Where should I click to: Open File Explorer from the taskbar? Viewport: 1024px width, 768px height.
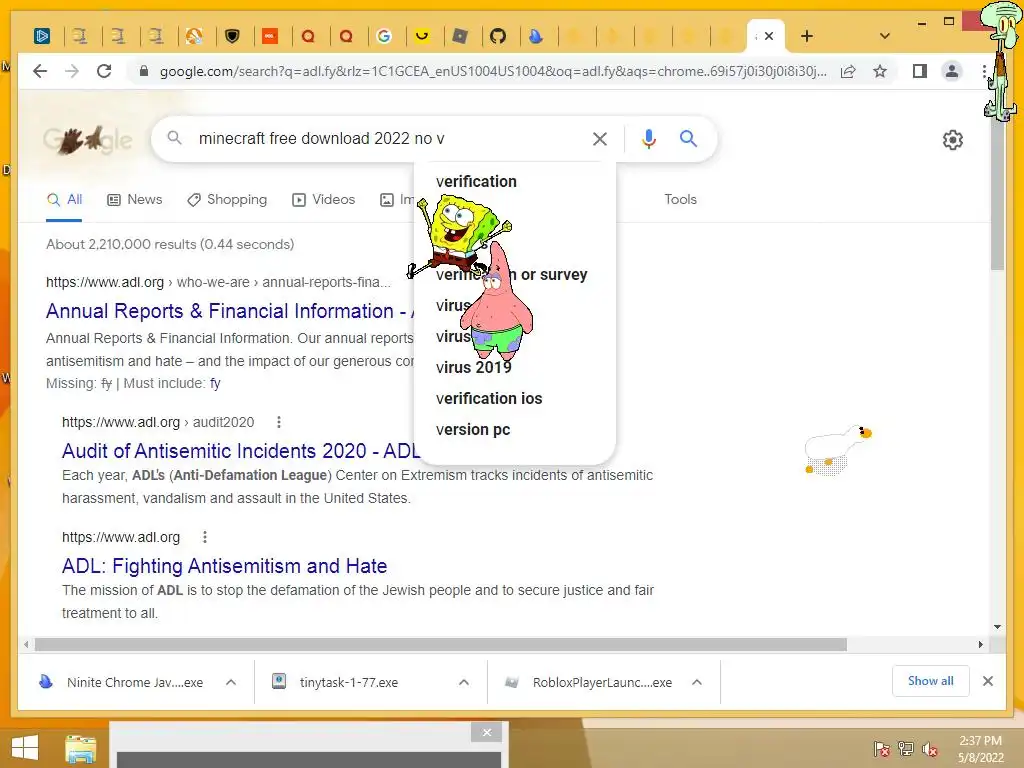80,750
